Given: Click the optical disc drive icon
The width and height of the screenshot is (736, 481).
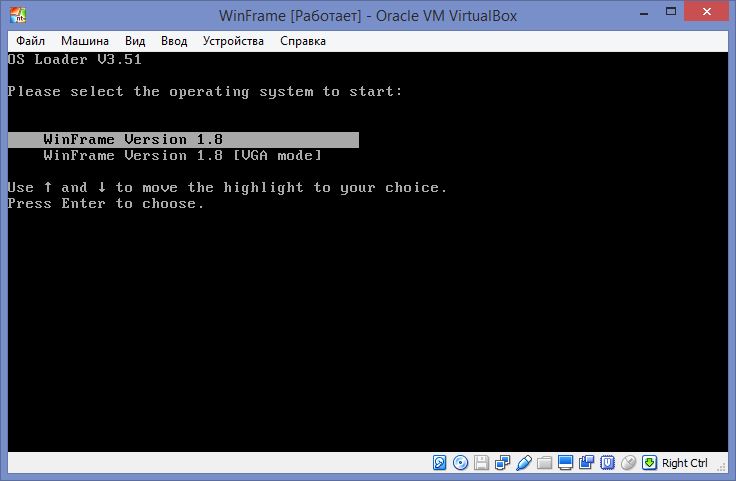Looking at the screenshot, I should [460, 463].
